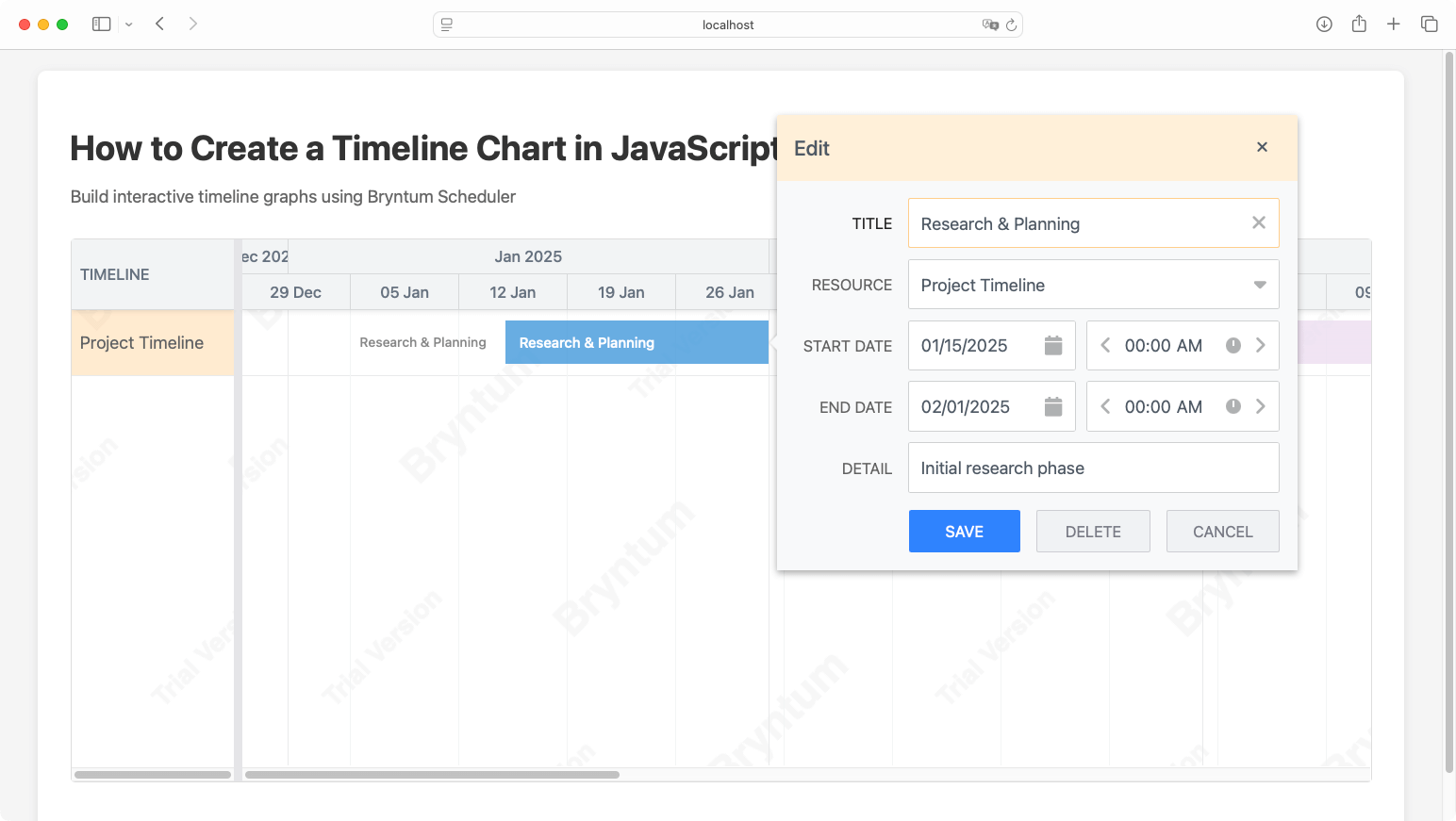
Task: Cancel the event editing
Action: [x=1222, y=532]
